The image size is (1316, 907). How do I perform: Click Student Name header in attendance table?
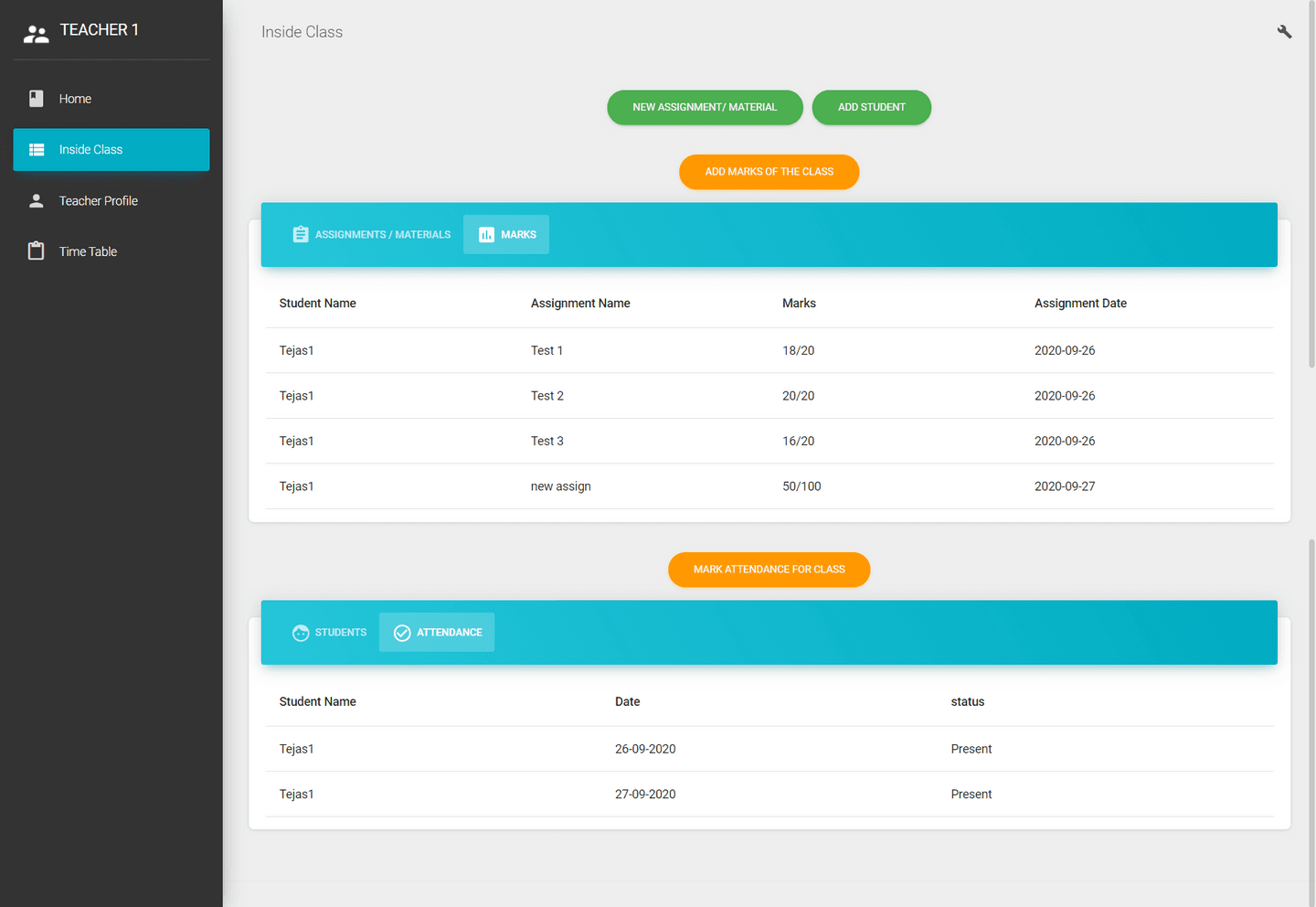pyautogui.click(x=318, y=702)
